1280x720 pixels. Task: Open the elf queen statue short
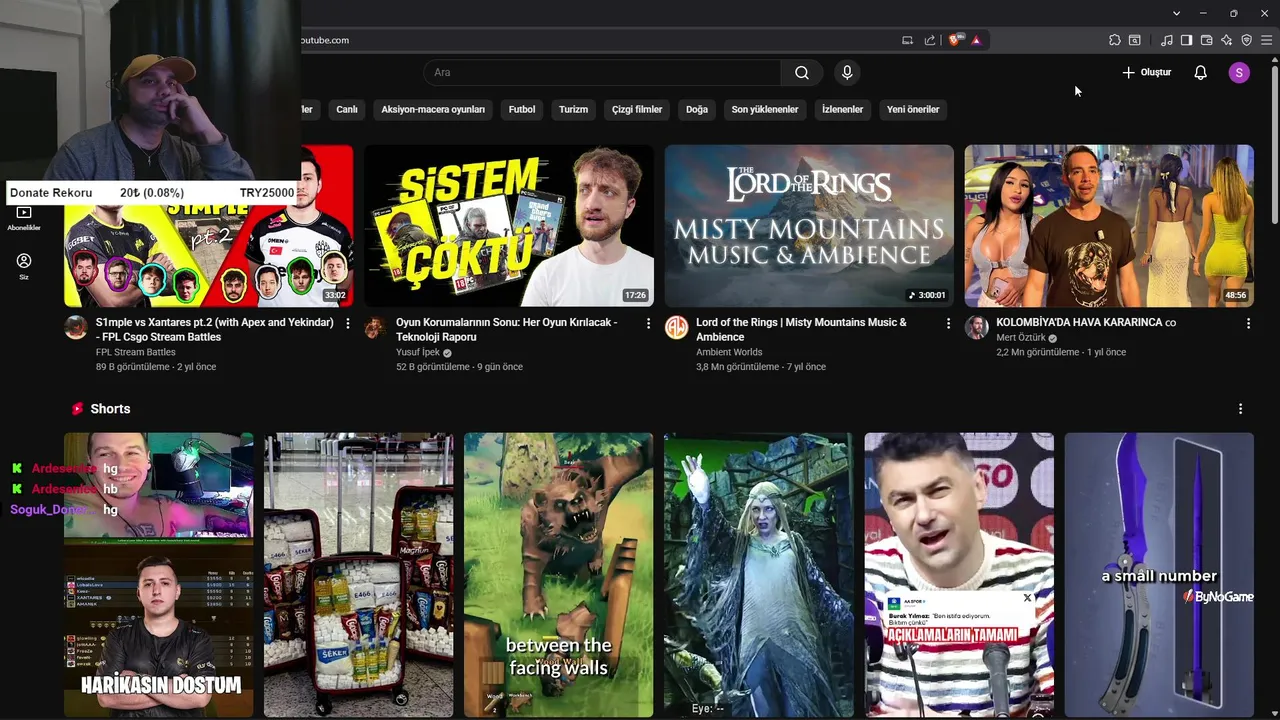click(758, 575)
